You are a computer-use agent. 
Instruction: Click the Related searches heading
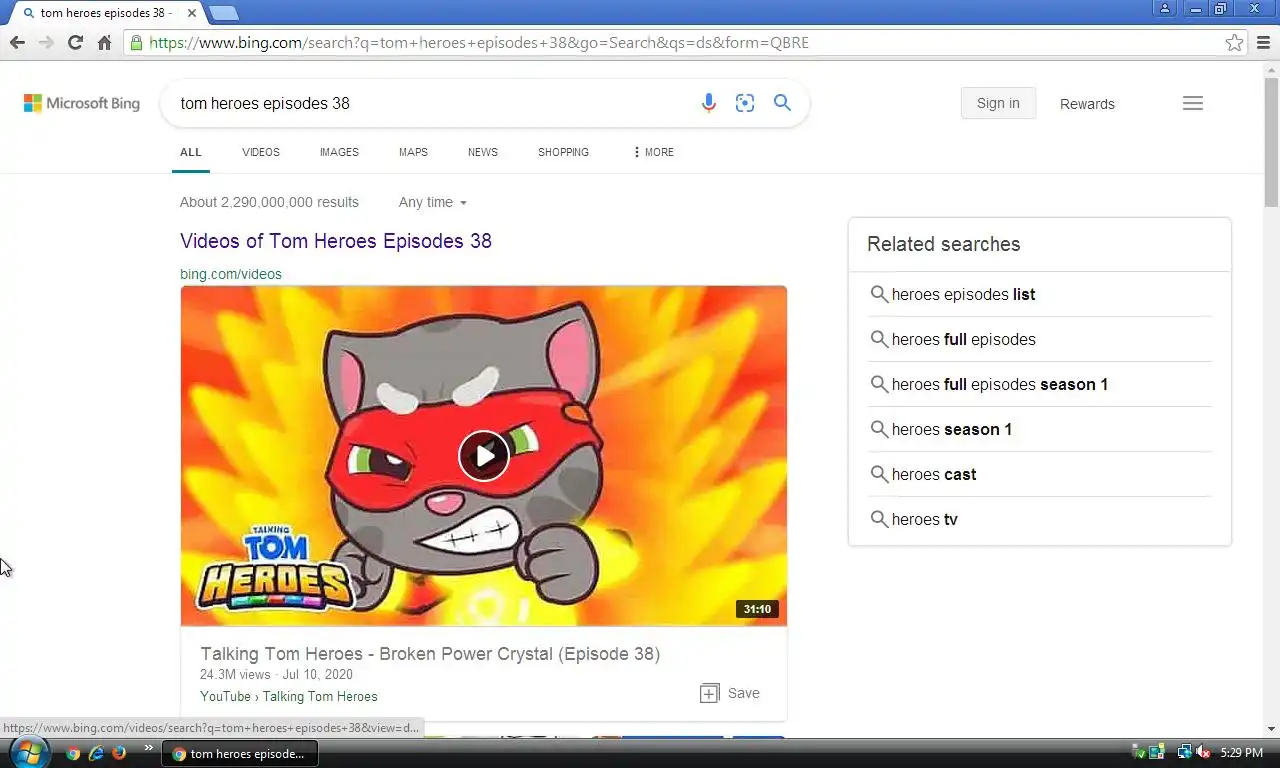[x=943, y=244]
